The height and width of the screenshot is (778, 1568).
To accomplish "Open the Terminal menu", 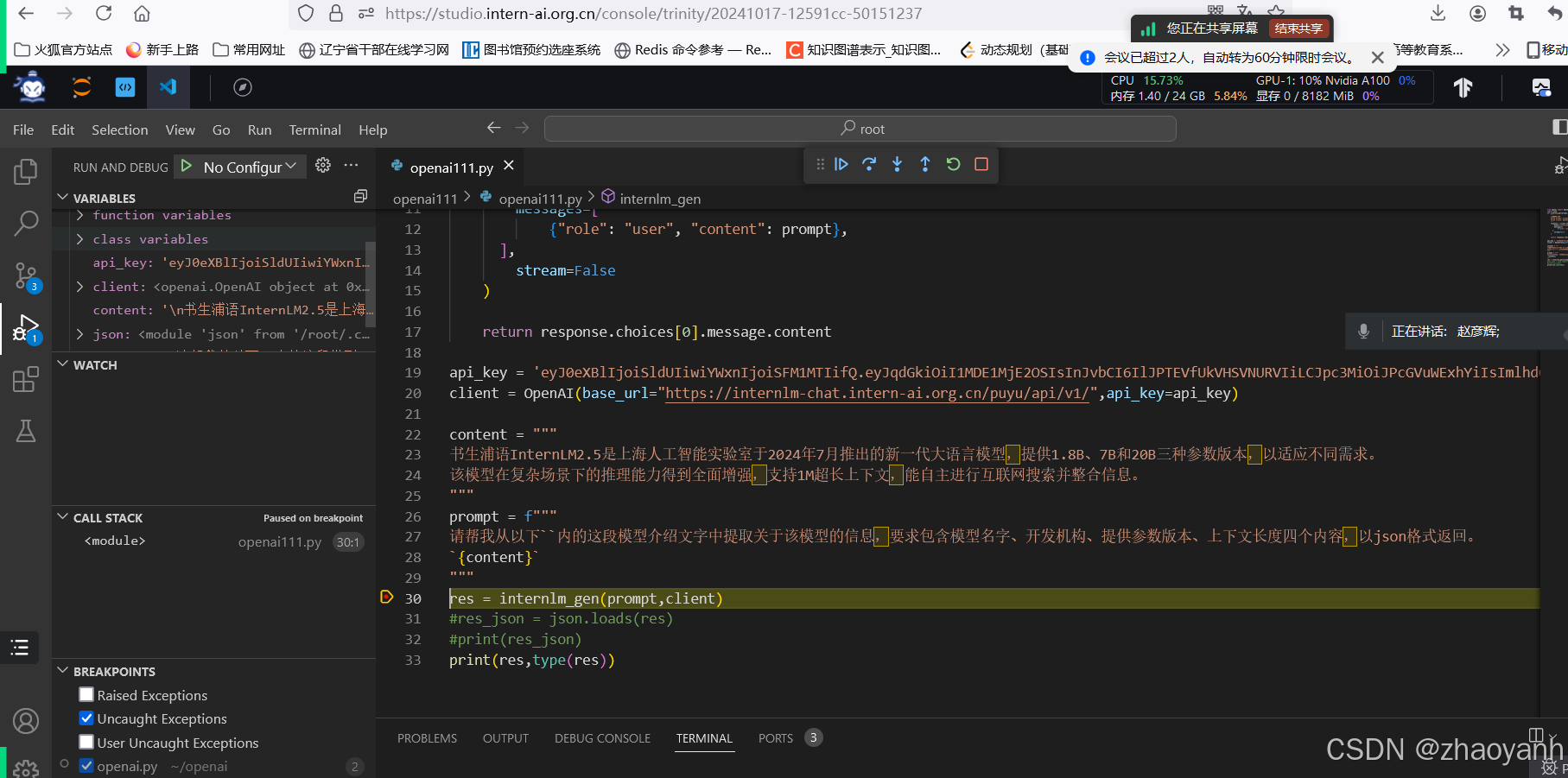I will [x=314, y=130].
